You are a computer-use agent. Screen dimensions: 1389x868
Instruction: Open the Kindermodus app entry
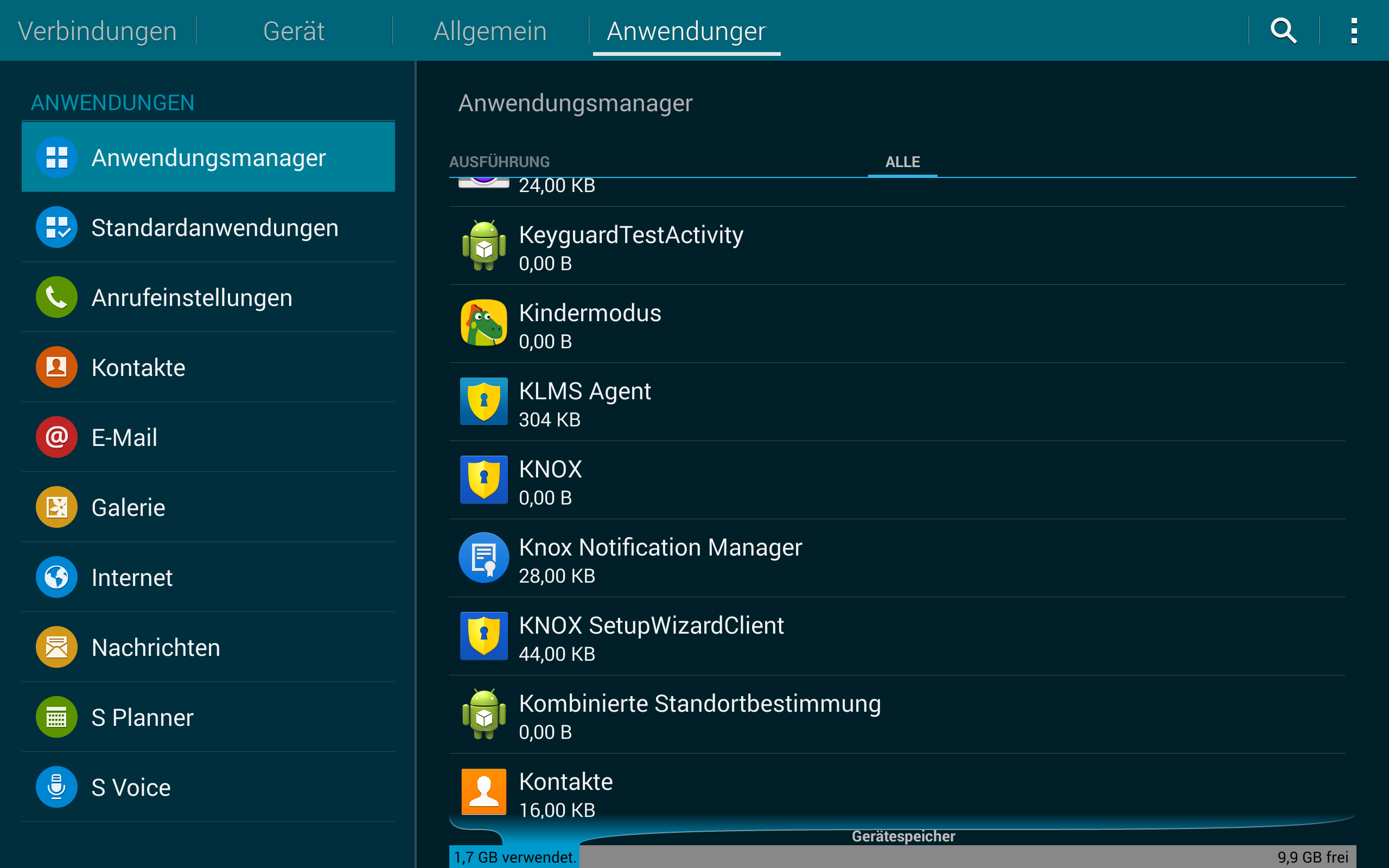tap(897, 324)
